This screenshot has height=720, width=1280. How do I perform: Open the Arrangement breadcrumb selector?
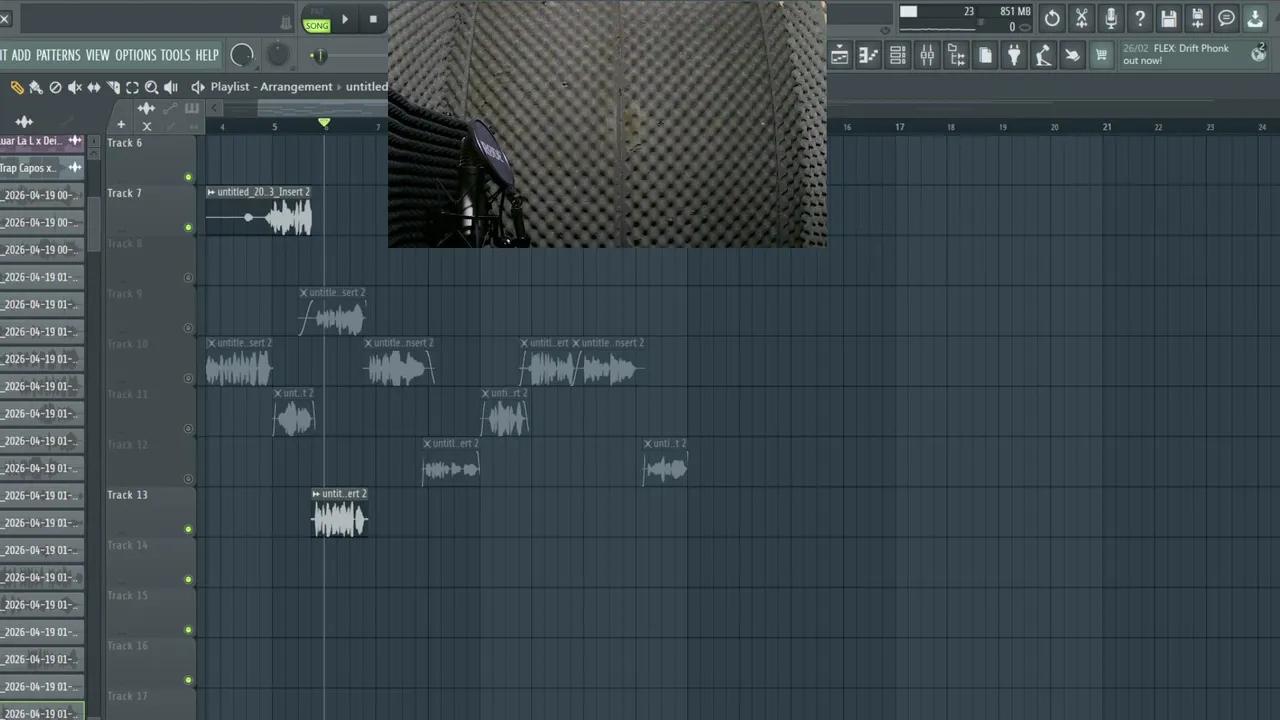[296, 87]
